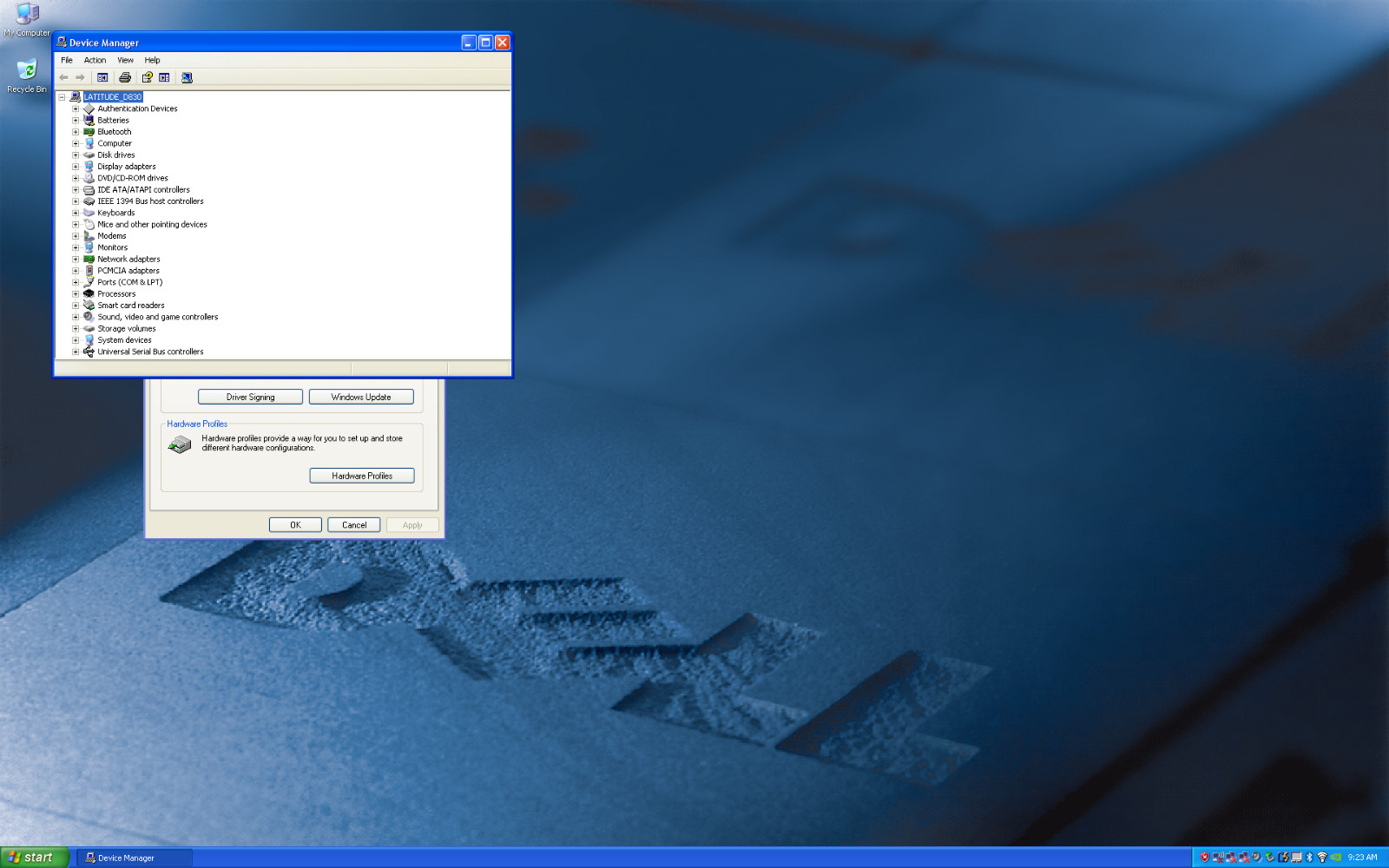Select the 'Display adapters' label
Screen dimensions: 1389x868
(x=127, y=167)
